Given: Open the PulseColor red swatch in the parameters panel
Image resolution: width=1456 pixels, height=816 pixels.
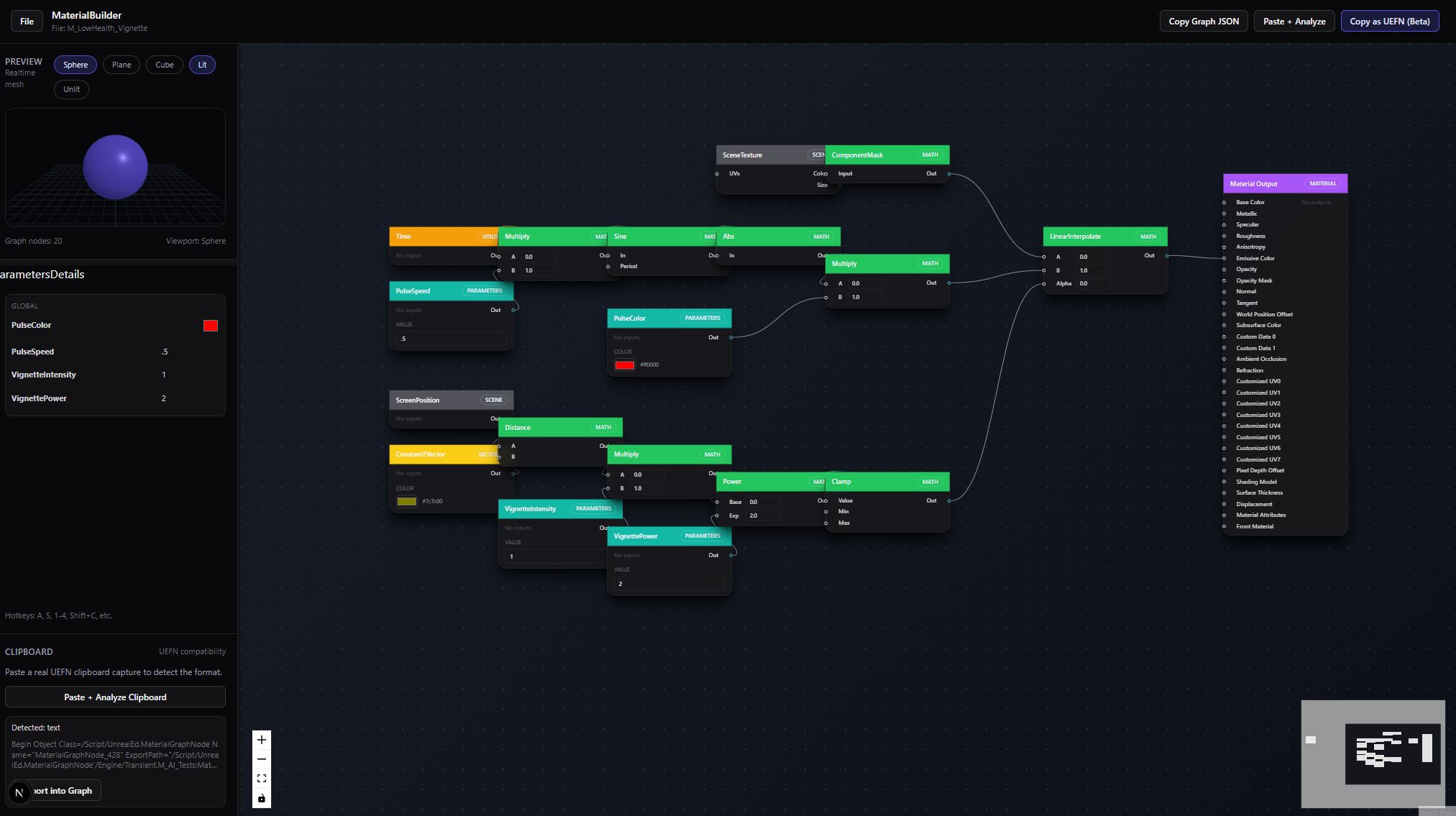Looking at the screenshot, I should pyautogui.click(x=210, y=326).
